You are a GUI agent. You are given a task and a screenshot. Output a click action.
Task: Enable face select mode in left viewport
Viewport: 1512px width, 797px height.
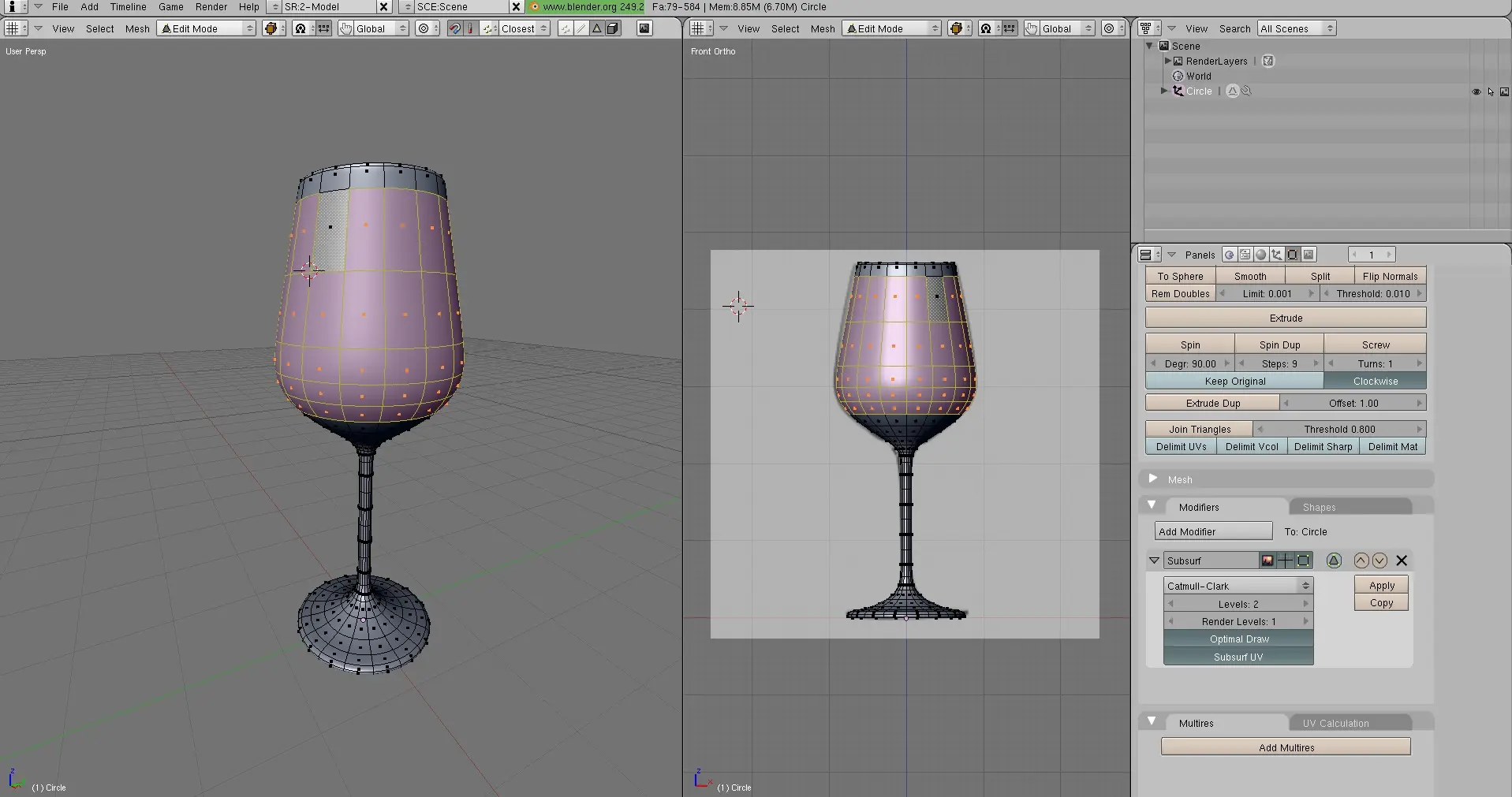[597, 28]
